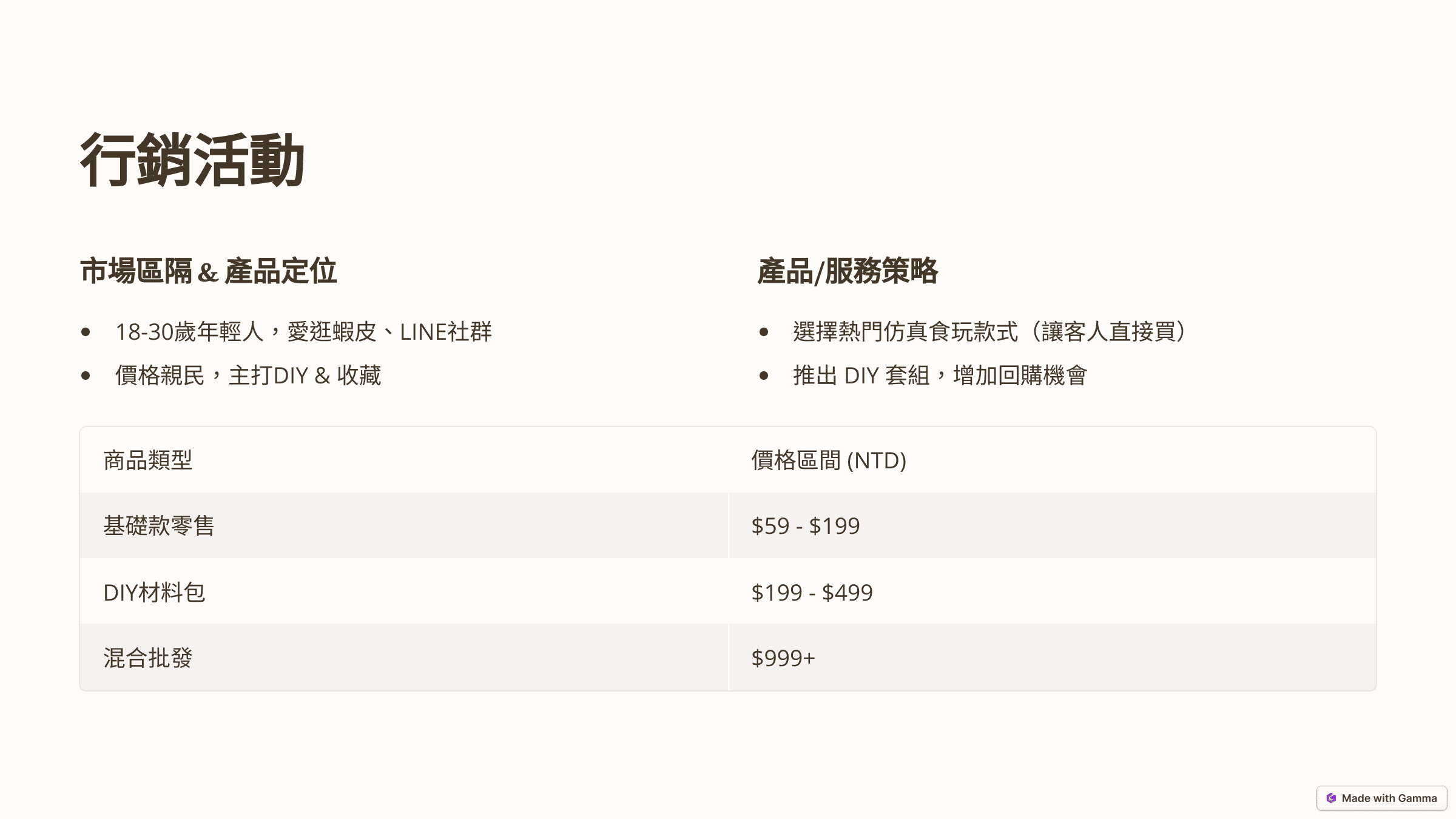The width and height of the screenshot is (1456, 819).
Task: Click the $999+ price cell
Action: pyautogui.click(x=783, y=658)
